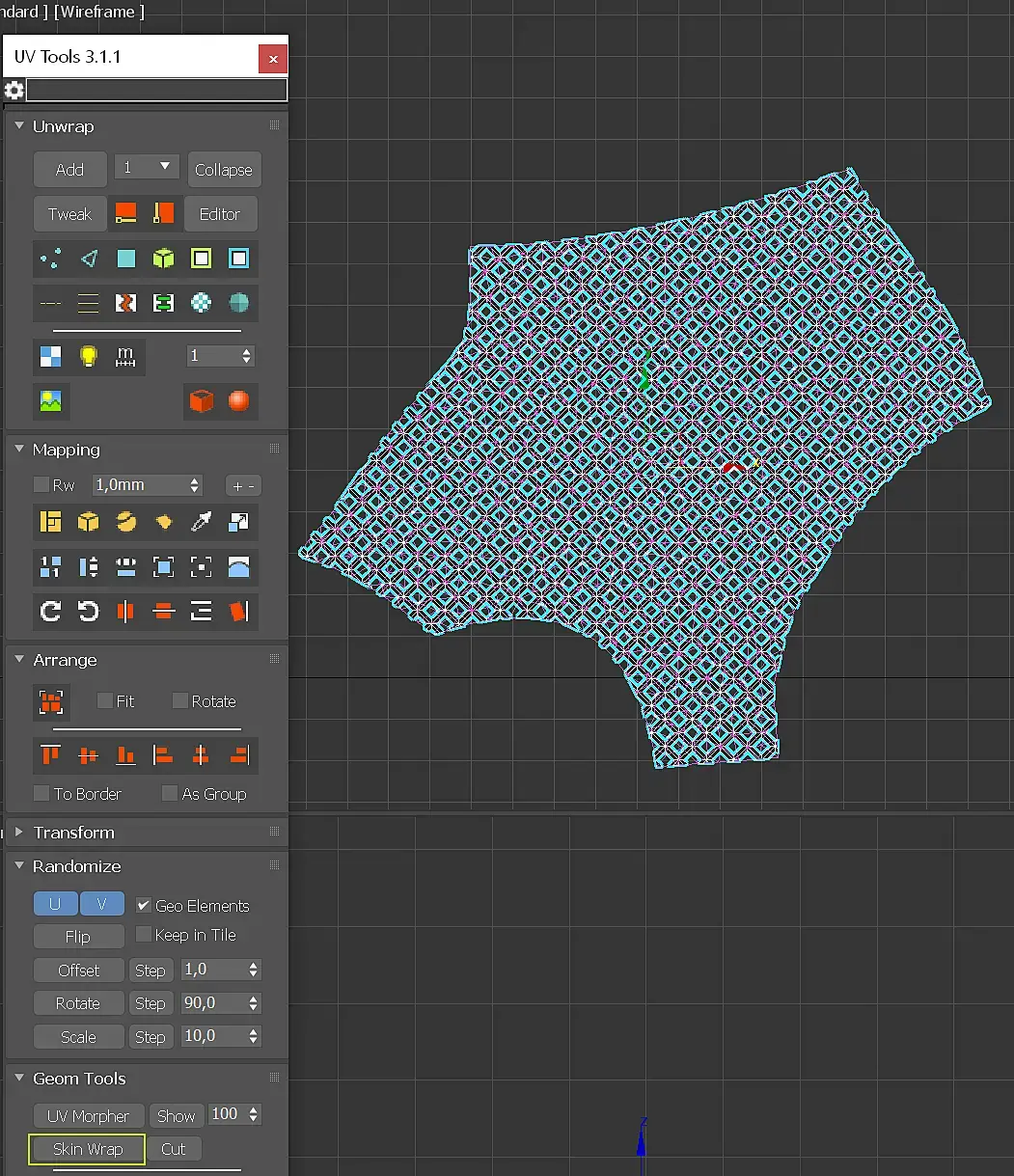This screenshot has height=1176, width=1014.
Task: Click the search field beside the gear
Action: (156, 91)
